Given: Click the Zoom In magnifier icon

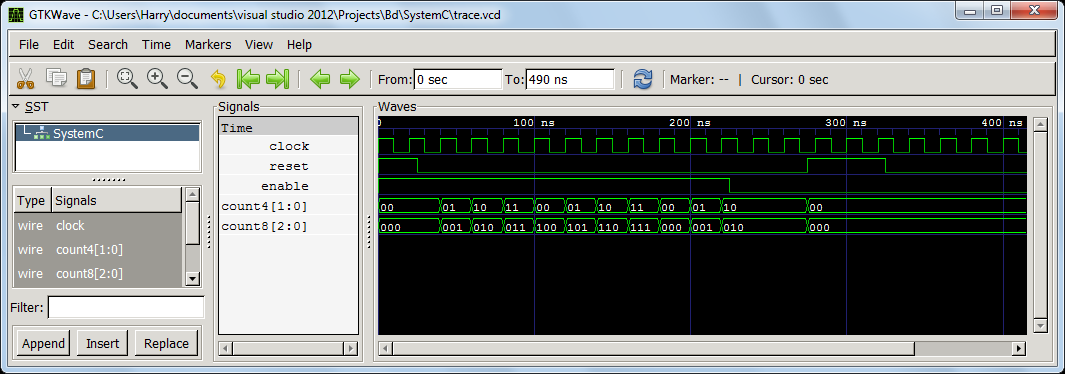Looking at the screenshot, I should coord(158,79).
